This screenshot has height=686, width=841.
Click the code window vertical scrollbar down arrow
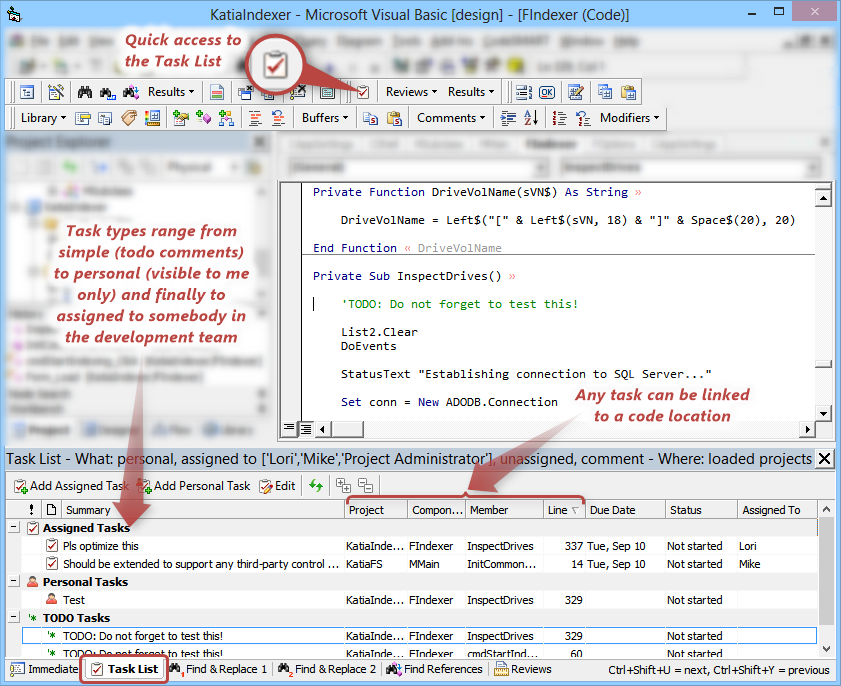click(823, 413)
